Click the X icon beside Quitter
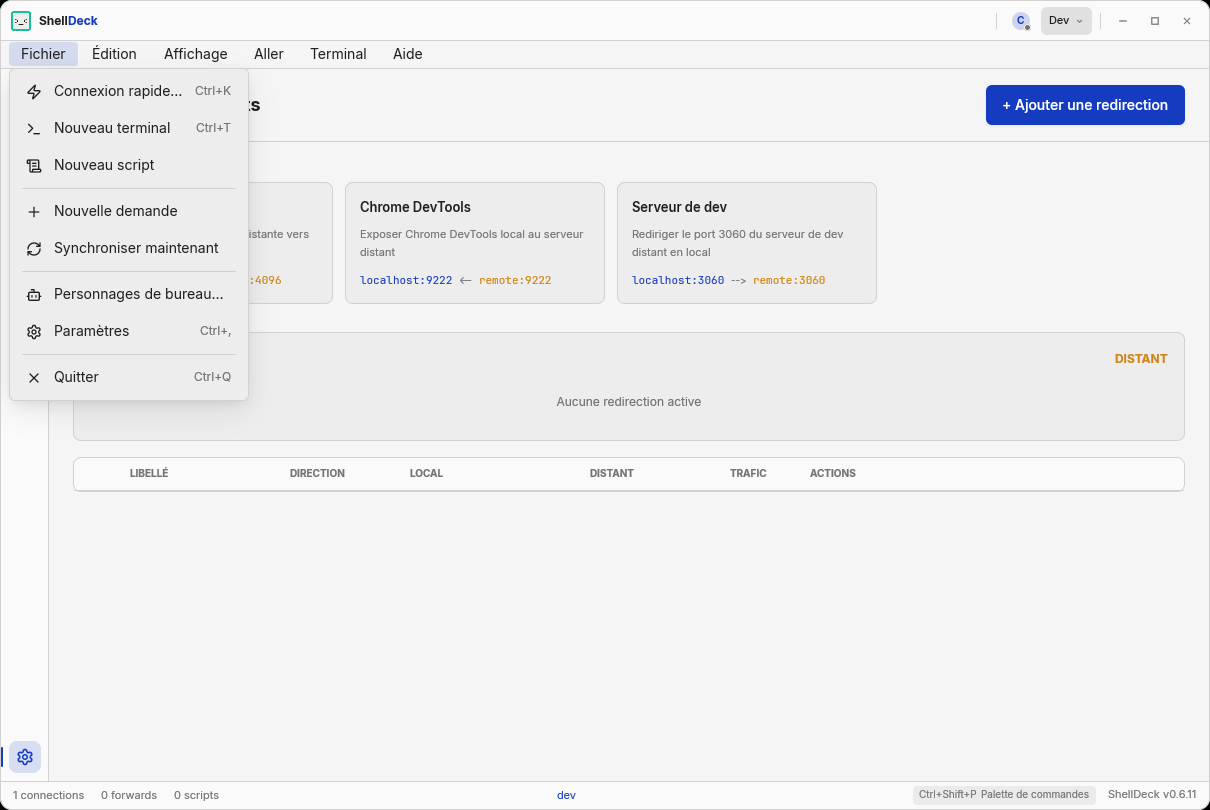The width and height of the screenshot is (1210, 810). click(x=34, y=377)
